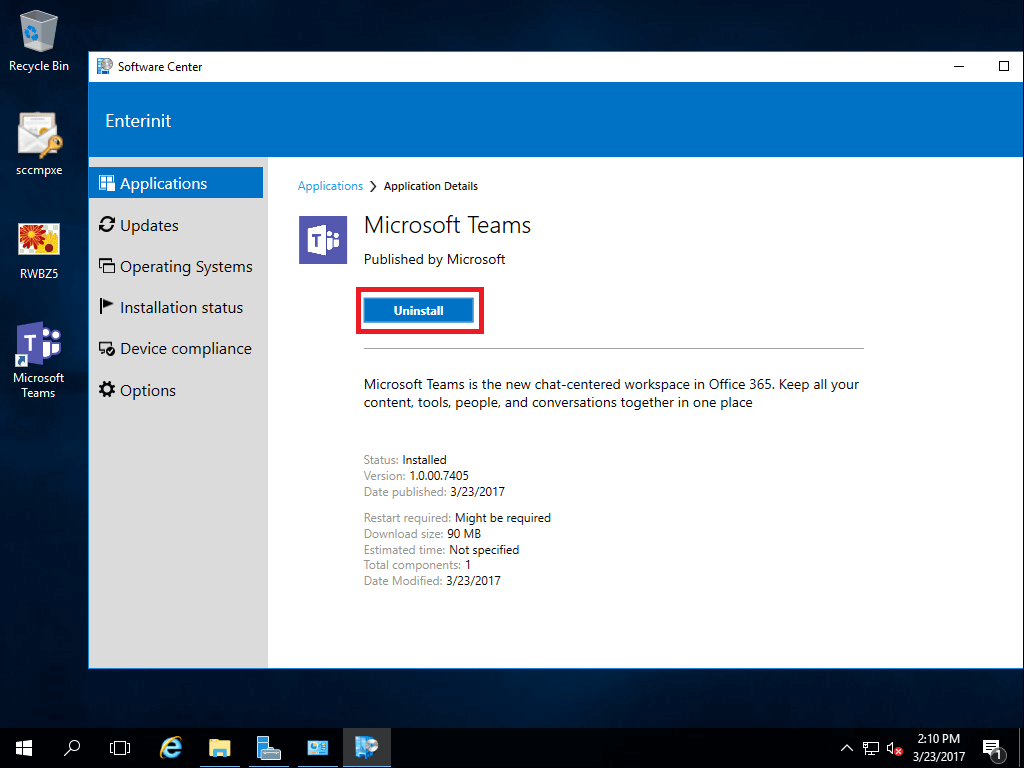This screenshot has height=768, width=1024.
Task: Click the Software Center title bar icon
Action: tap(104, 66)
